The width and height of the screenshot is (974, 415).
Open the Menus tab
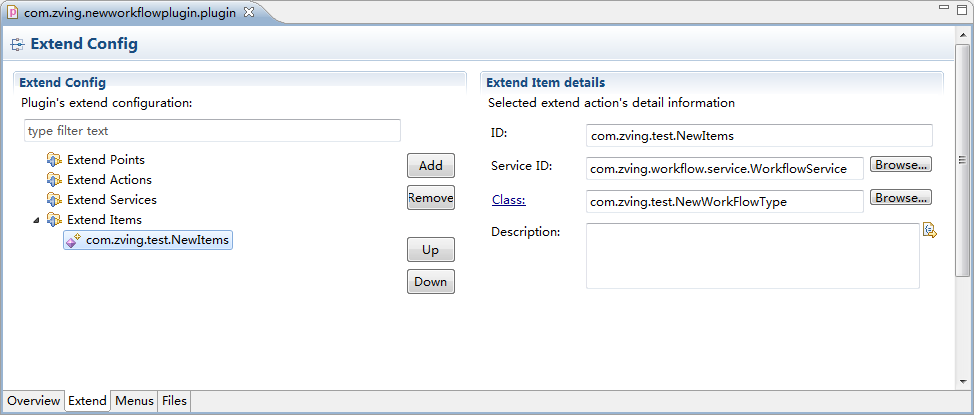(x=134, y=401)
